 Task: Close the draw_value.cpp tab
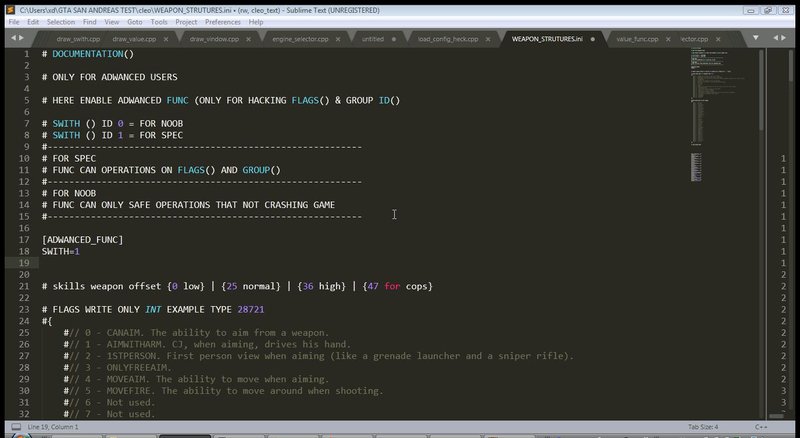click(166, 39)
